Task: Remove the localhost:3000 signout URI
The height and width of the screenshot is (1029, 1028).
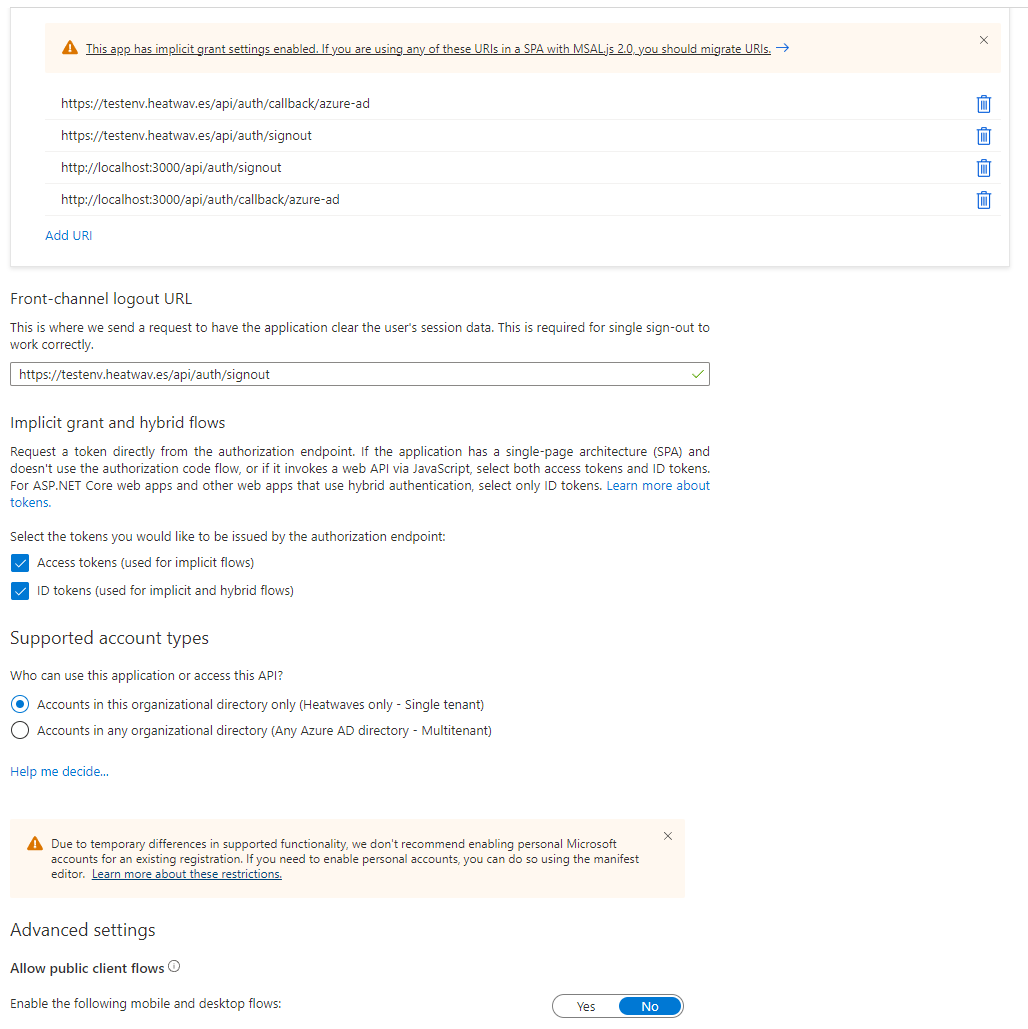Action: (983, 168)
